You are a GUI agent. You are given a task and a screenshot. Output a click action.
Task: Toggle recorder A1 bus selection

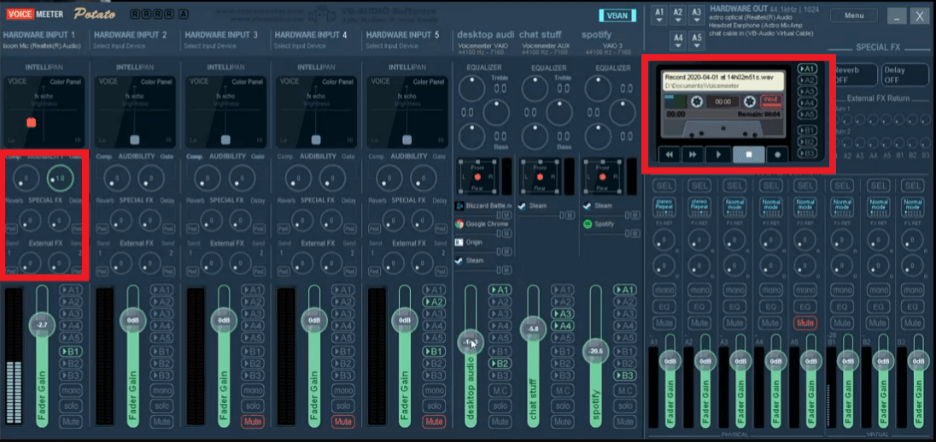click(807, 69)
